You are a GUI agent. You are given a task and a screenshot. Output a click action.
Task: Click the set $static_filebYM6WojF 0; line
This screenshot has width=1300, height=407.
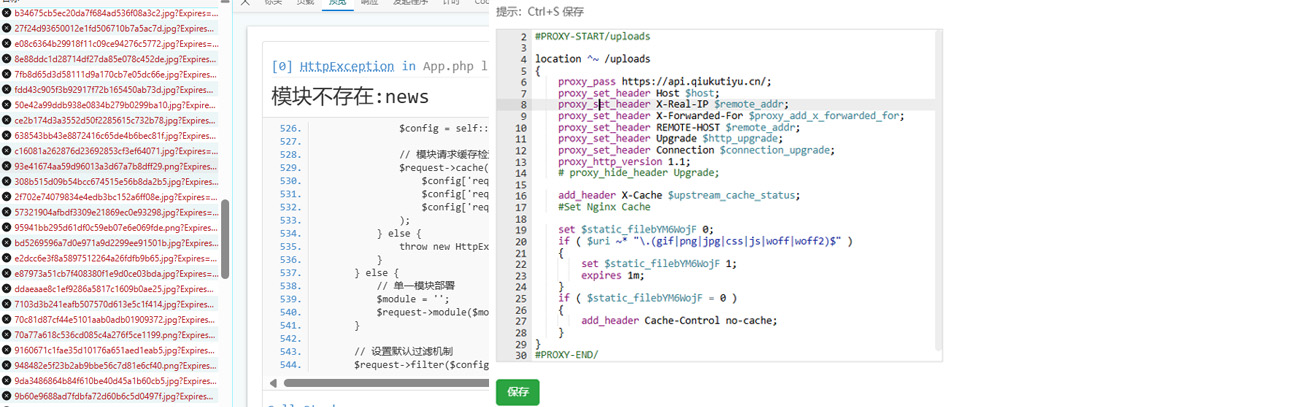tap(636, 229)
